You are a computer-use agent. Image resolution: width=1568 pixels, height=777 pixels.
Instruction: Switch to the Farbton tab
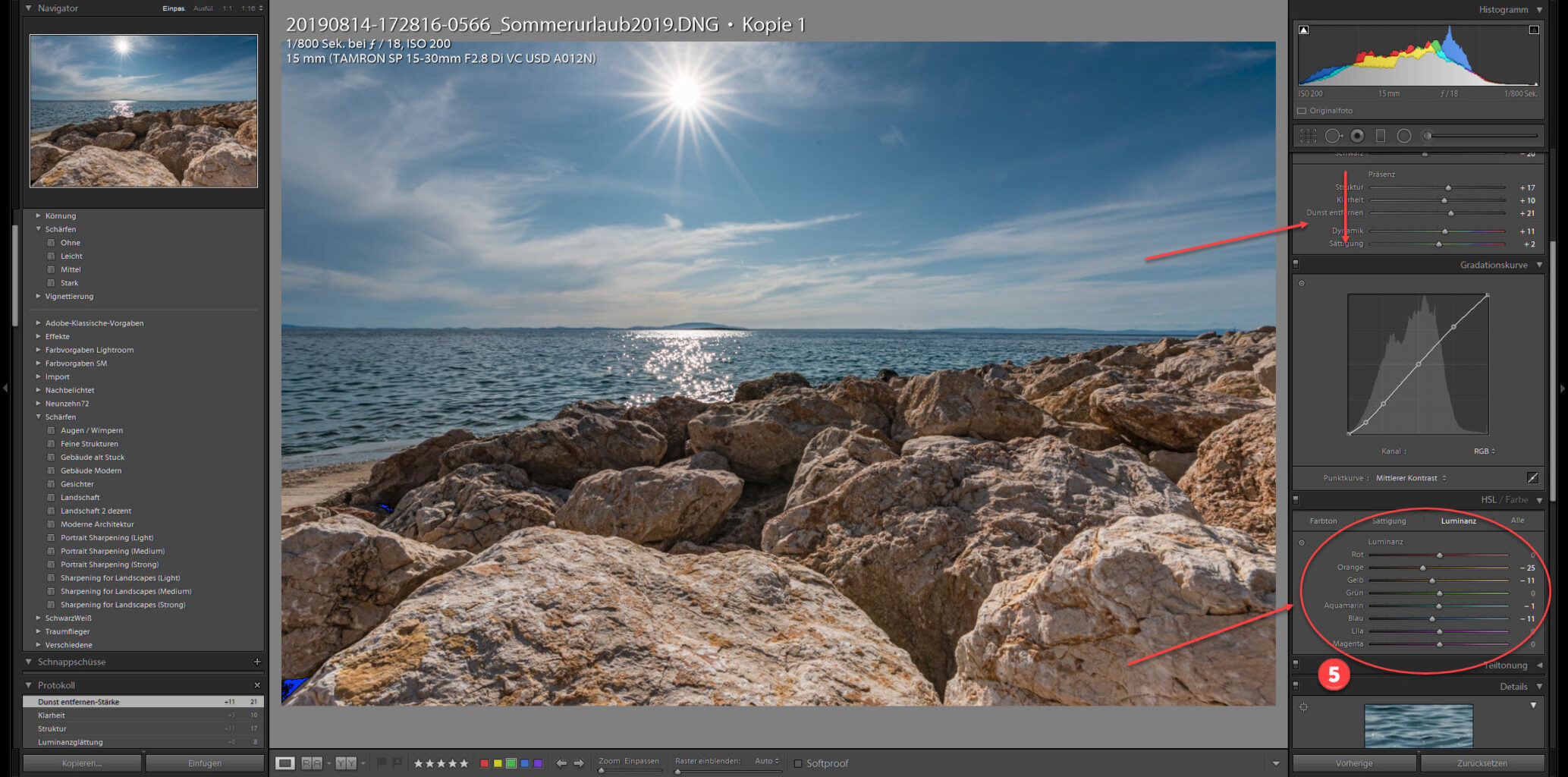[x=1323, y=521]
